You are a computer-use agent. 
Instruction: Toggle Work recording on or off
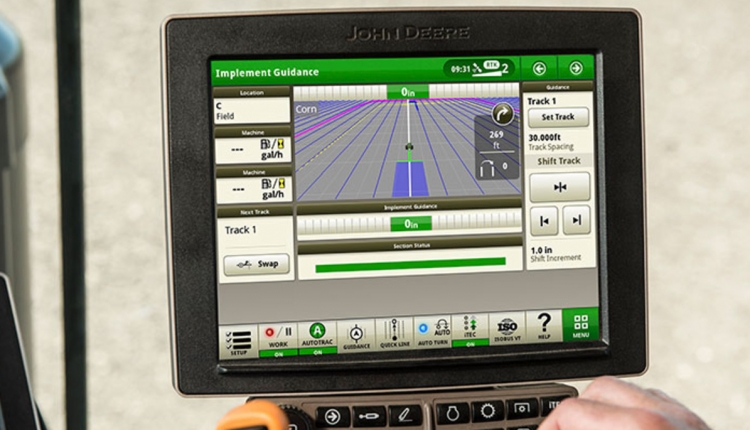pos(278,340)
